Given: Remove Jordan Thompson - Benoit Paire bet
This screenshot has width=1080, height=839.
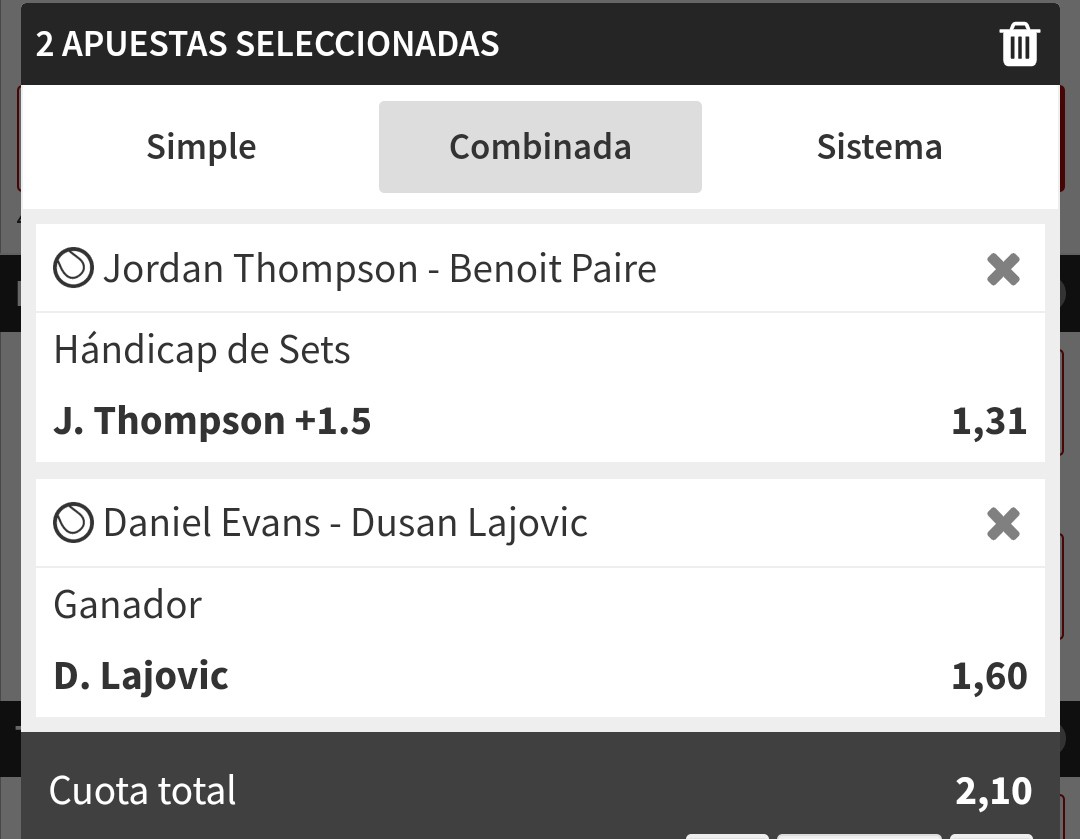Looking at the screenshot, I should [x=1003, y=269].
